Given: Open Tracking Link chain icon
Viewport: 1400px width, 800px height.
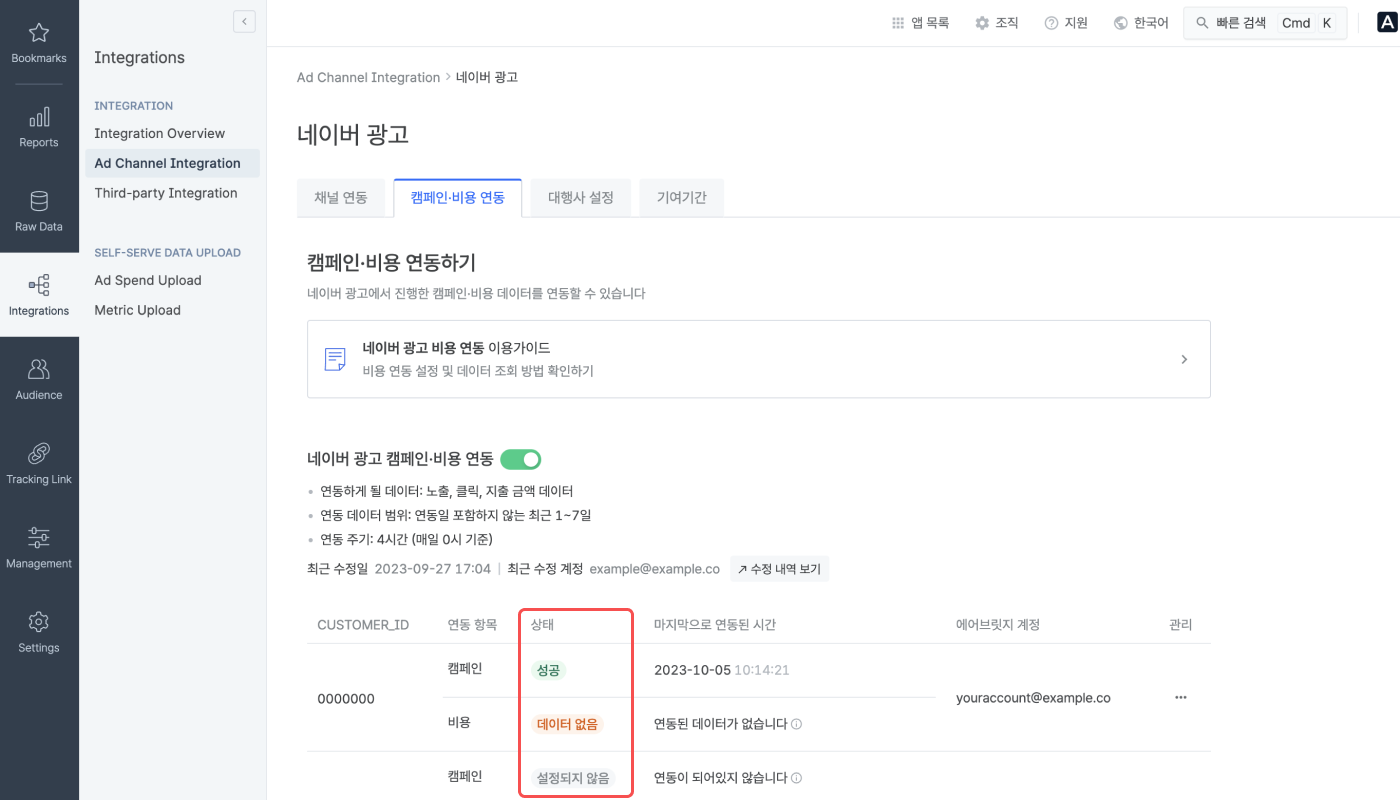Looking at the screenshot, I should [x=39, y=454].
